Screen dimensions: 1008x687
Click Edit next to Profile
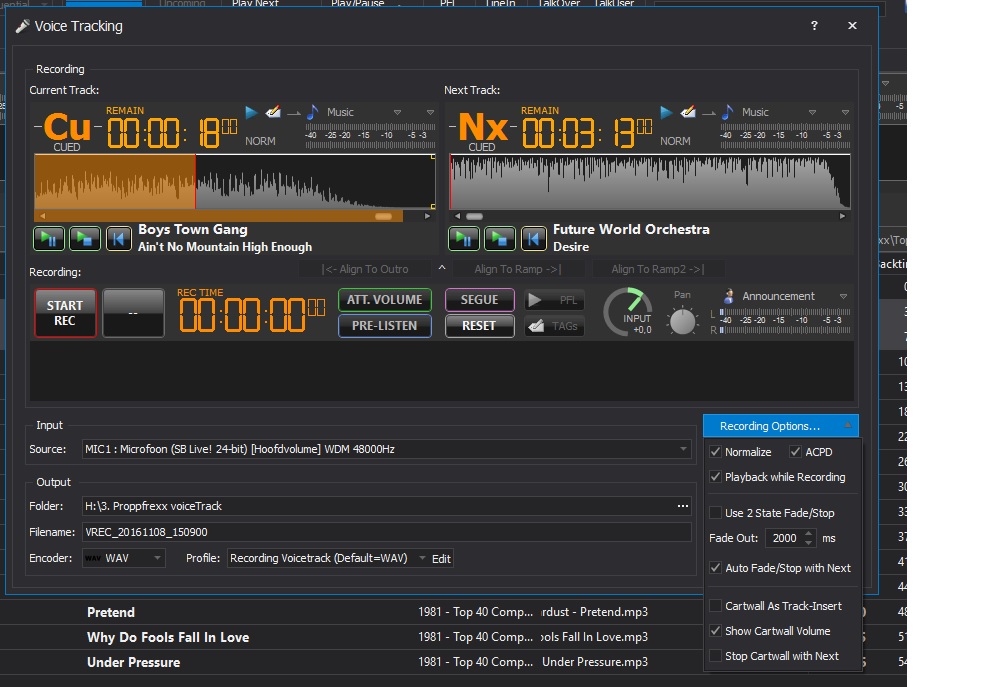pos(441,558)
